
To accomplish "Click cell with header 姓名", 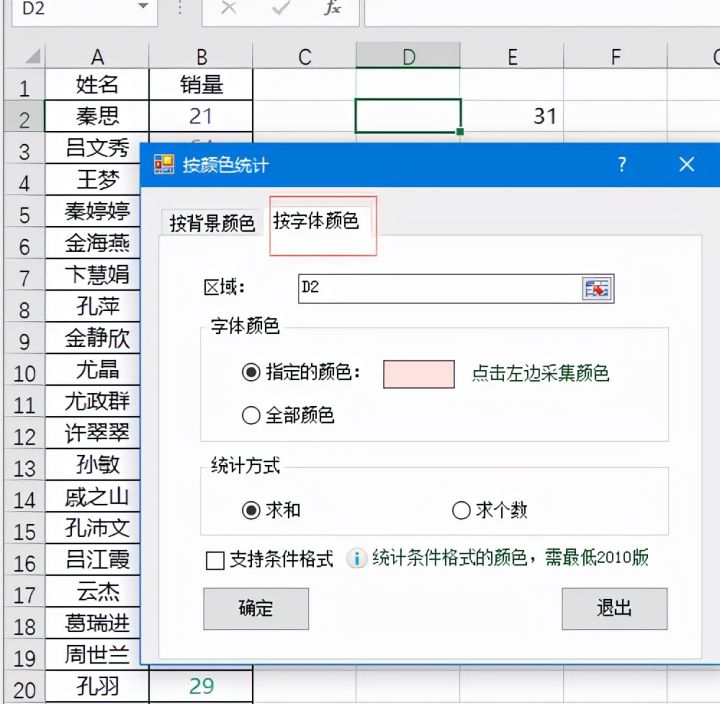I will [97, 84].
